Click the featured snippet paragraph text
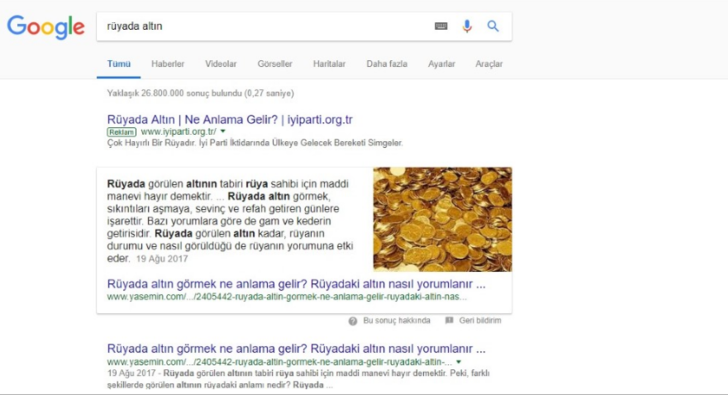 (x=230, y=221)
